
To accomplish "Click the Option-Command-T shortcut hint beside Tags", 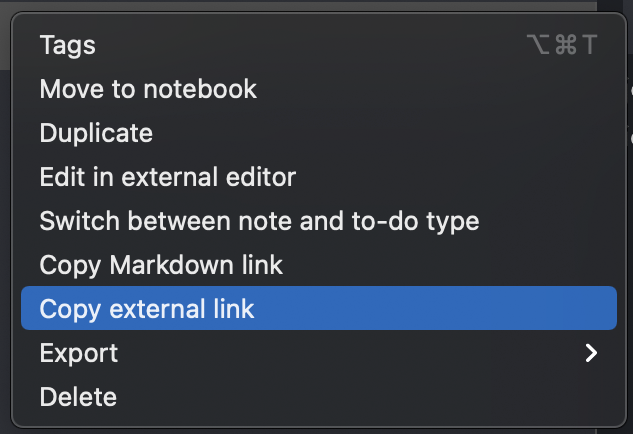I will tap(562, 44).
